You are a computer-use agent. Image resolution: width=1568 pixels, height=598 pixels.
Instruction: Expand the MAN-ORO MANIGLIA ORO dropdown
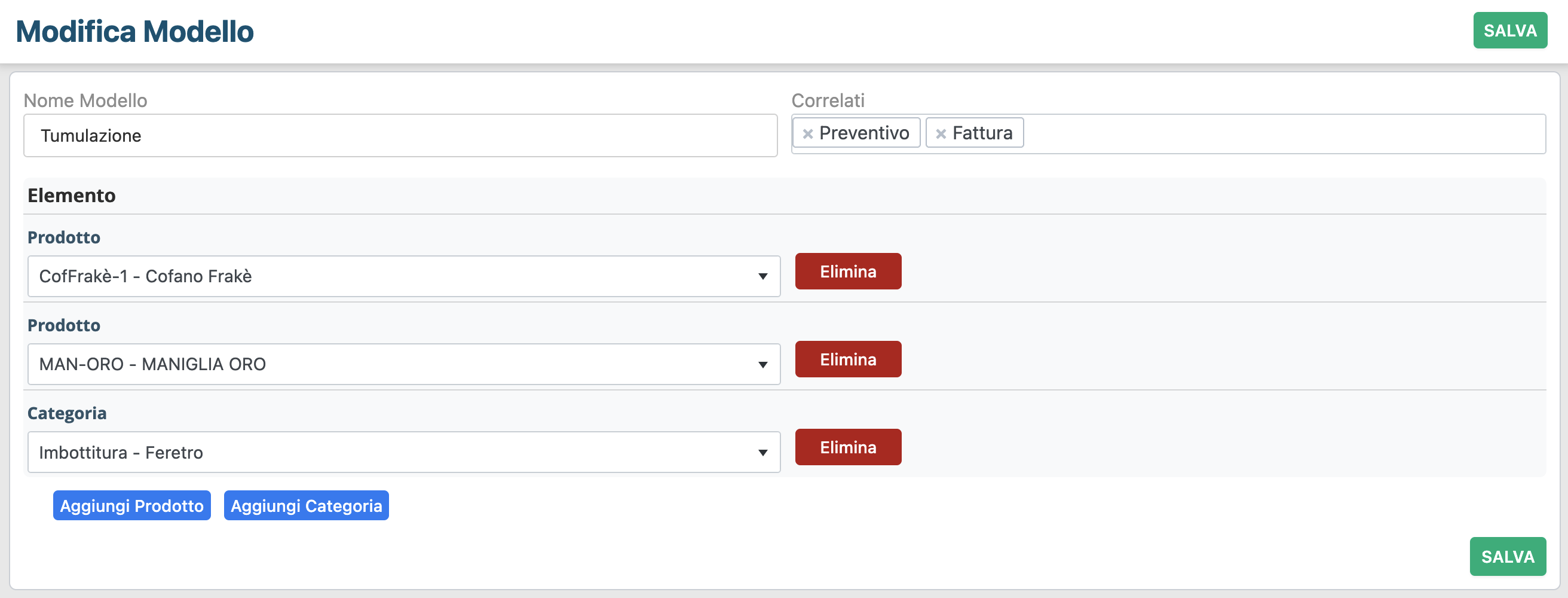tap(403, 364)
